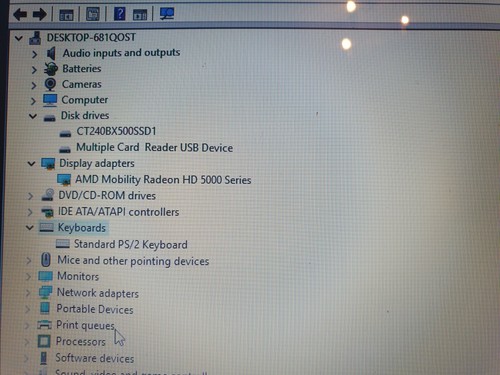The height and width of the screenshot is (375, 500).
Task: Expand the Computer category
Action: pos(33,101)
